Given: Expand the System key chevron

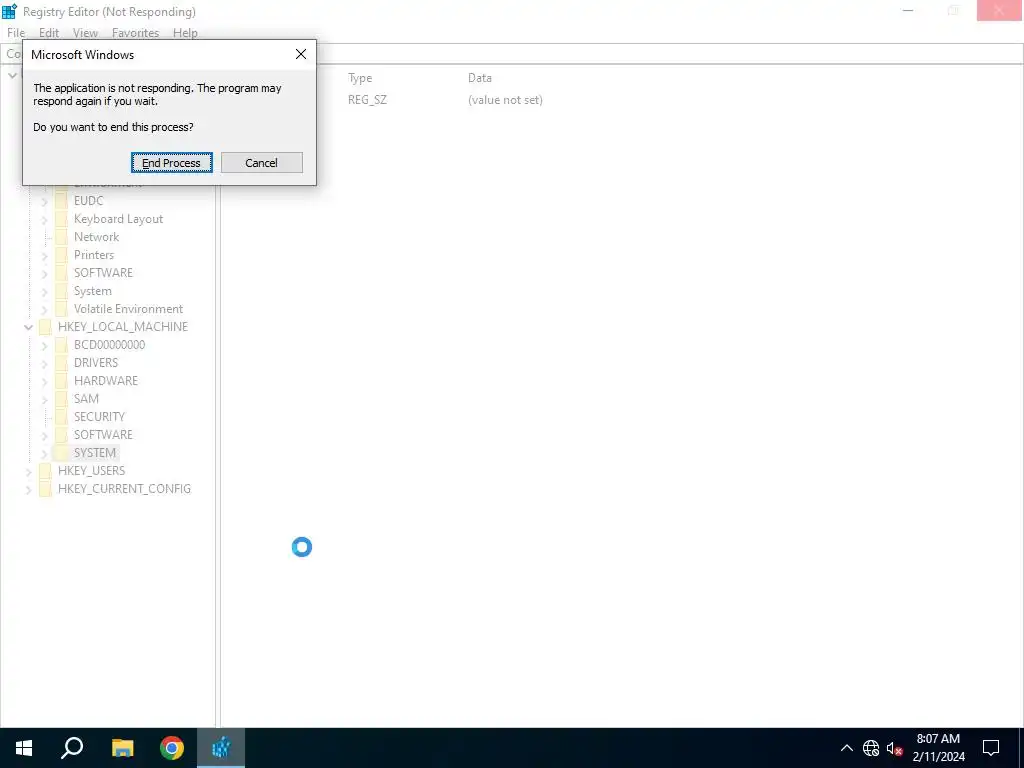Looking at the screenshot, I should pos(44,291).
